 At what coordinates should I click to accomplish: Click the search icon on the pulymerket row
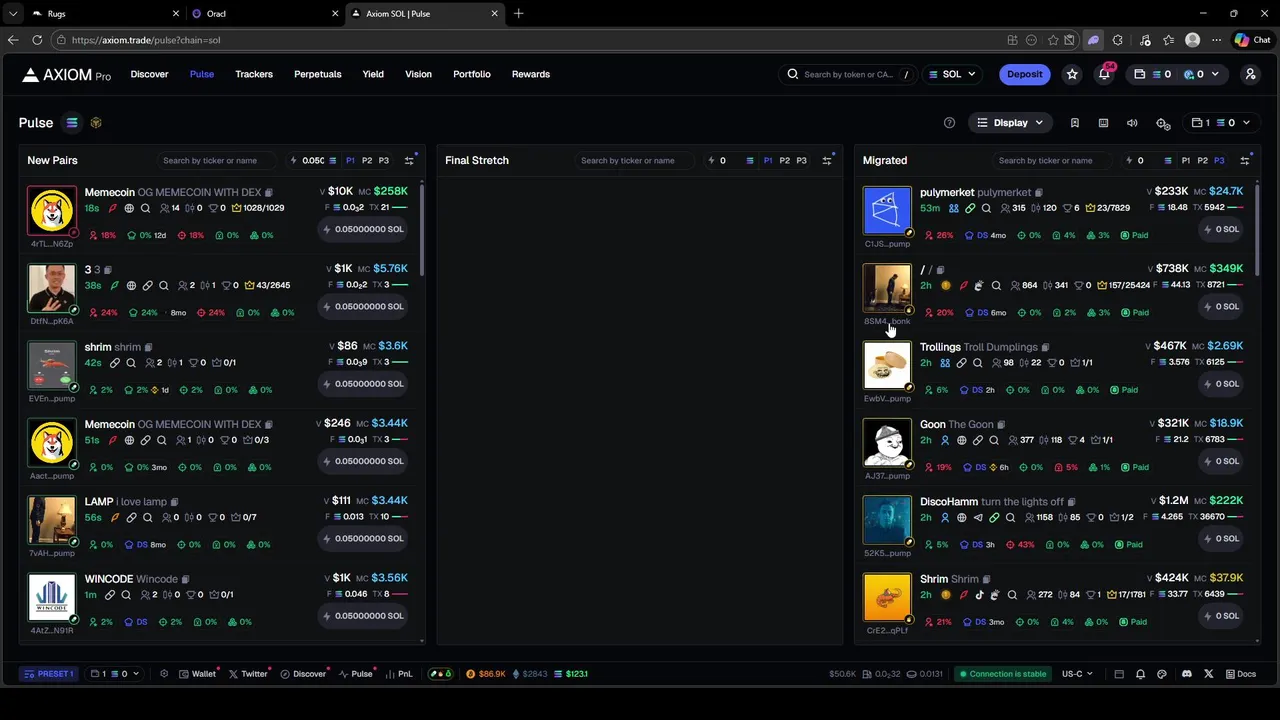coord(986,208)
